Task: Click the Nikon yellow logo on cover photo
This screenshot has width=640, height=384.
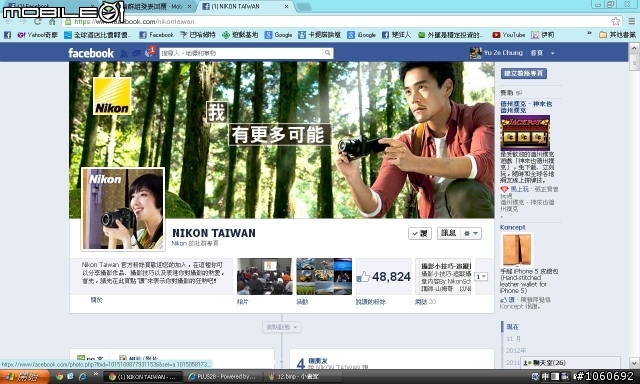Action: [x=112, y=96]
